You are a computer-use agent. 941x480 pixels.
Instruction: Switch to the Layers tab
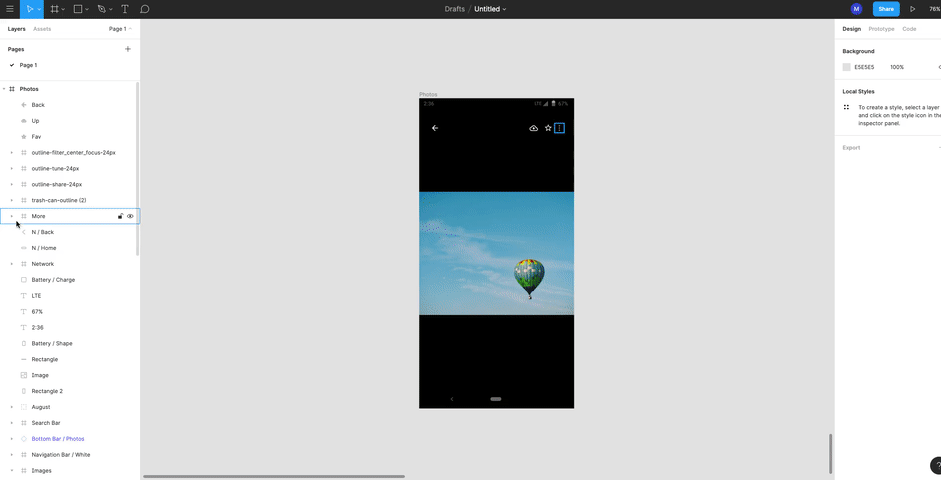click(16, 29)
